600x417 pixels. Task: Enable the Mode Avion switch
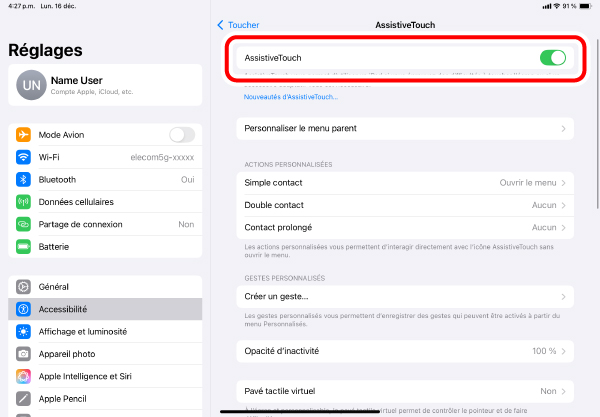coord(181,135)
